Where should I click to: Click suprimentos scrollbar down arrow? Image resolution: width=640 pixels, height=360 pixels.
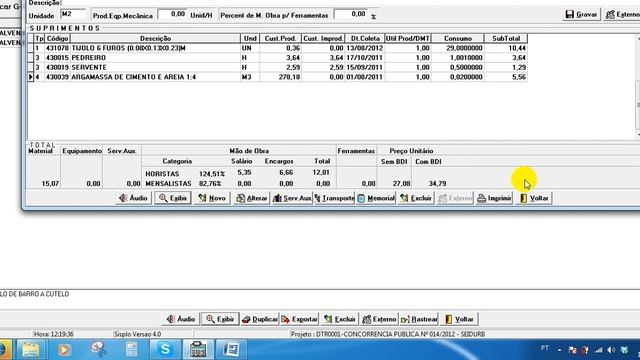click(x=638, y=135)
